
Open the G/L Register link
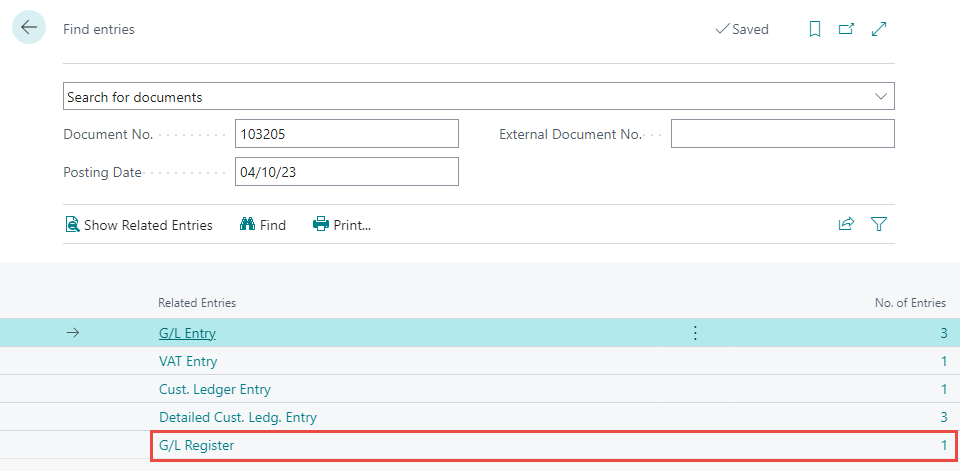tap(197, 445)
